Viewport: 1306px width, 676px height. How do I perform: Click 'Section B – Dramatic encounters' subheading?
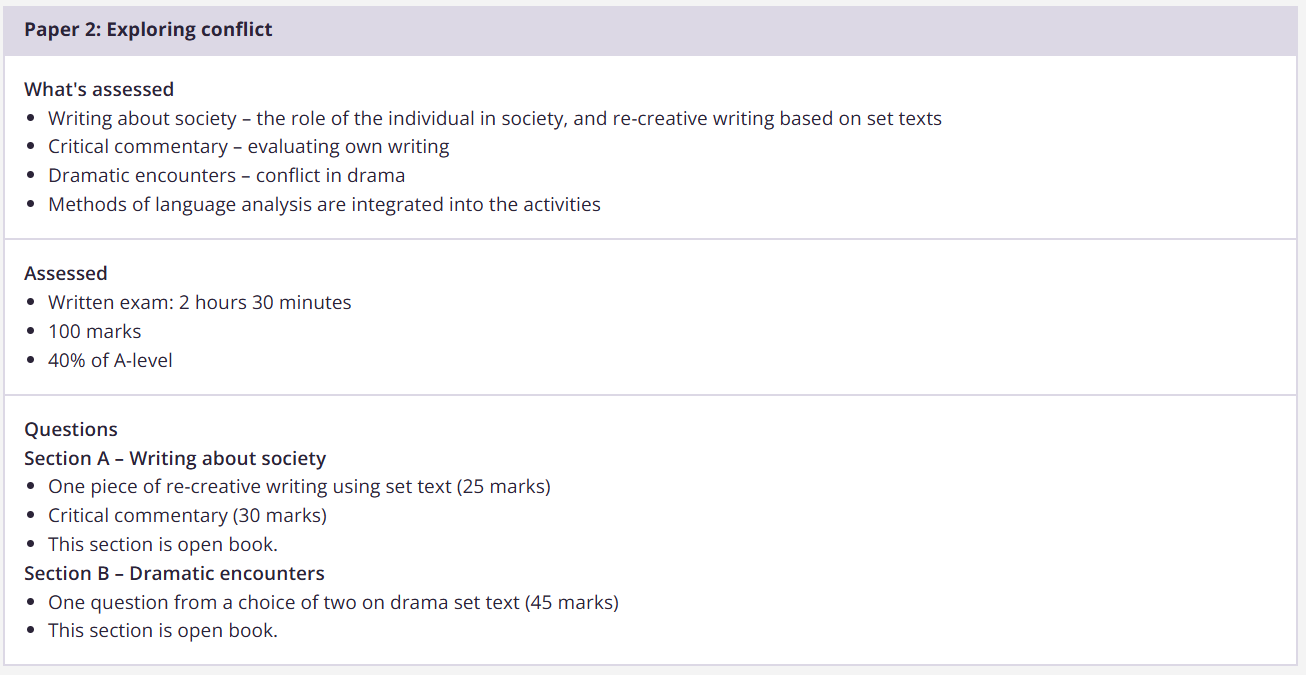174,574
